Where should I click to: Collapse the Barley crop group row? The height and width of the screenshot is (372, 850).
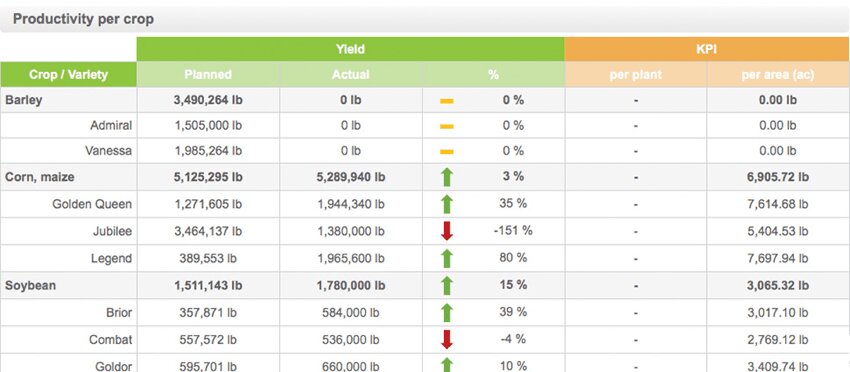coord(23,100)
